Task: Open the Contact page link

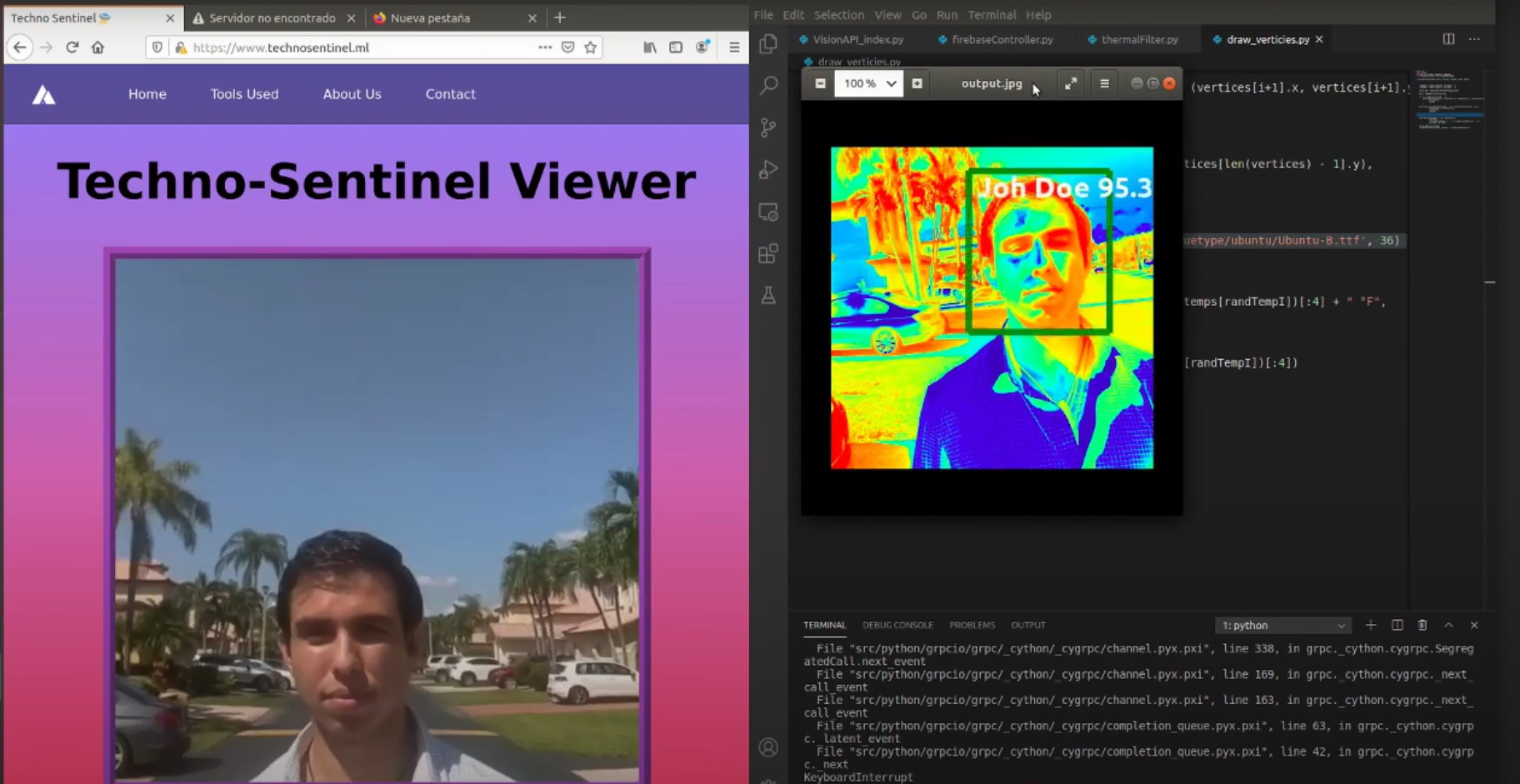Action: coord(451,94)
